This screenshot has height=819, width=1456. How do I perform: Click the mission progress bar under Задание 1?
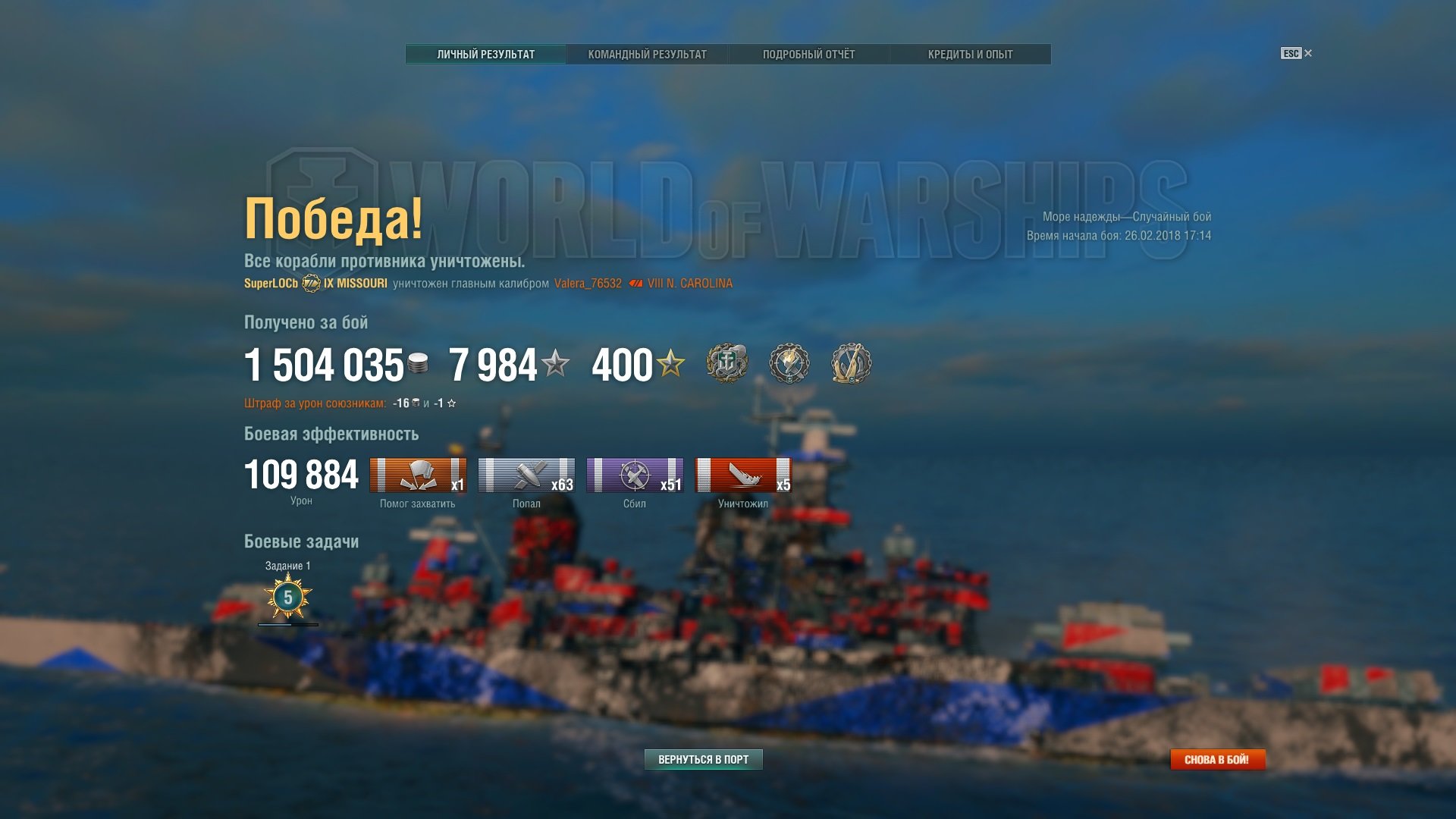tap(288, 625)
